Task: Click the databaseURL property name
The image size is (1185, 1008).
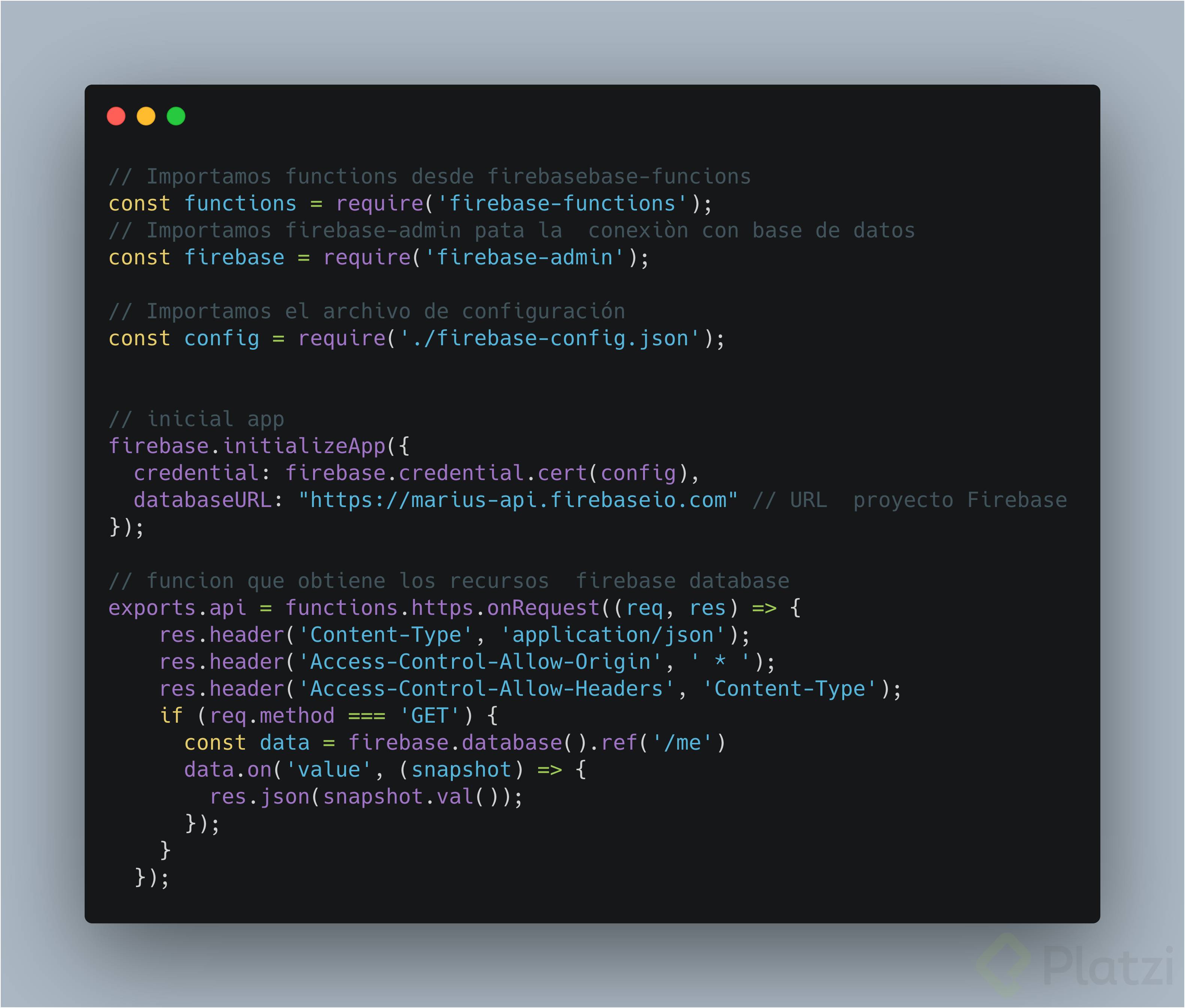Action: point(203,500)
